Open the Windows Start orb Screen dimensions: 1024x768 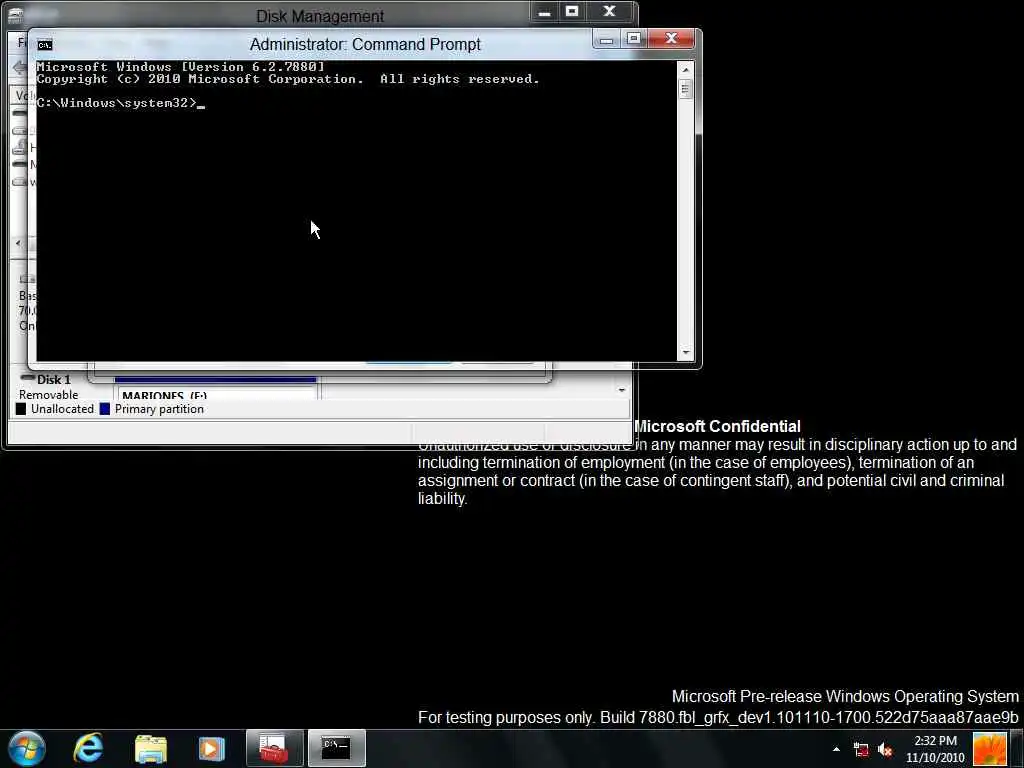26,748
